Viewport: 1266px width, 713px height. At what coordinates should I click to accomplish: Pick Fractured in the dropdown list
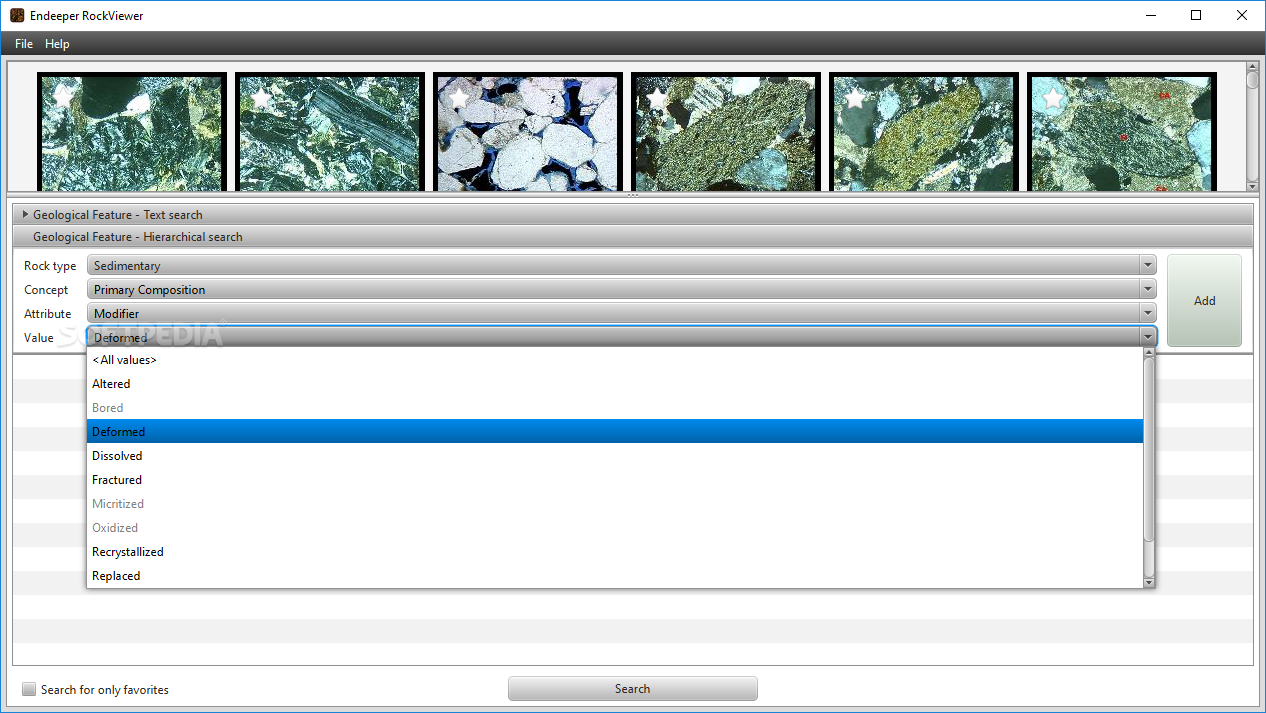[x=615, y=480]
